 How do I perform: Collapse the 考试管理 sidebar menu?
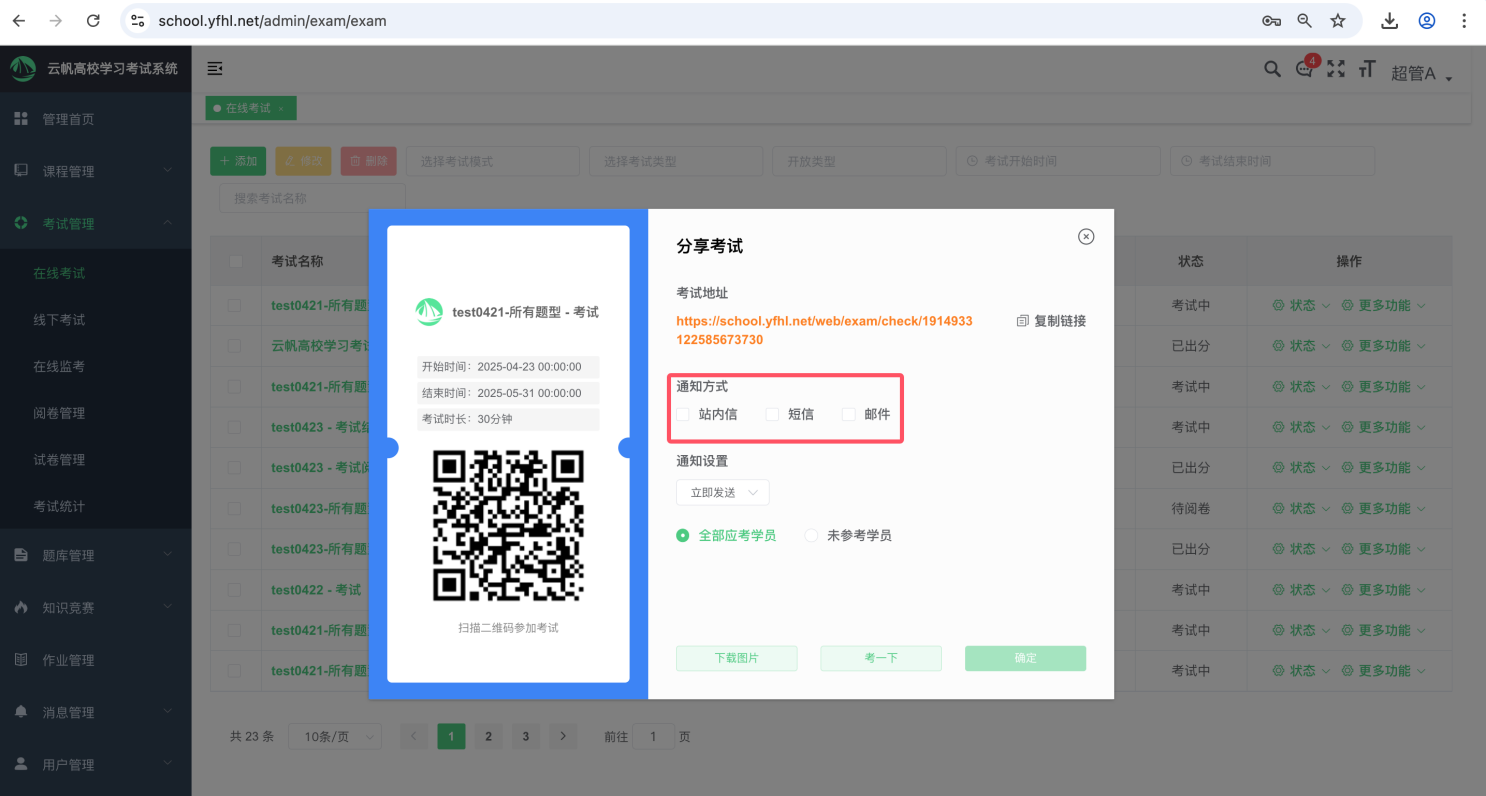click(96, 223)
